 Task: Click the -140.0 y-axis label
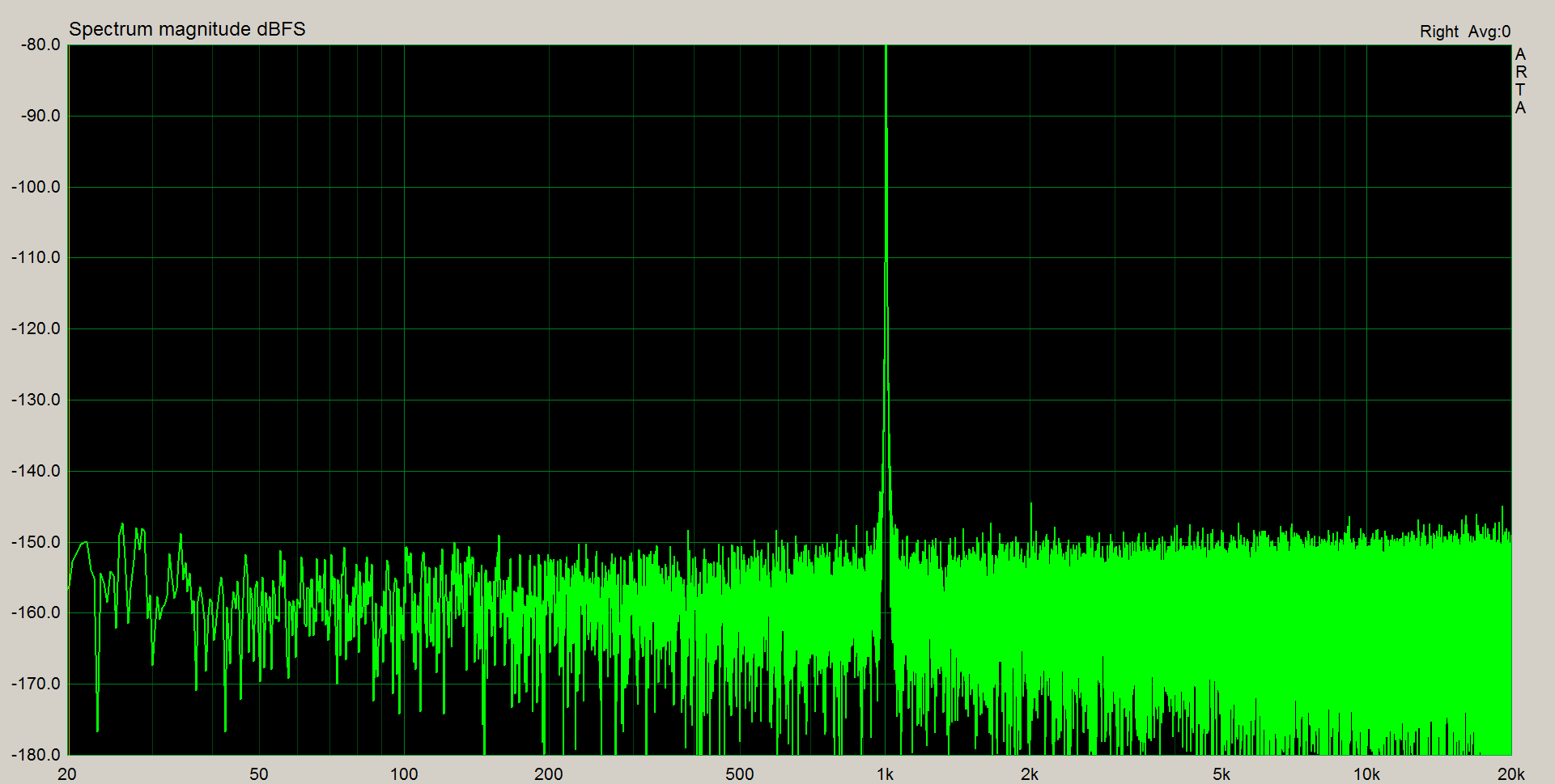point(36,471)
